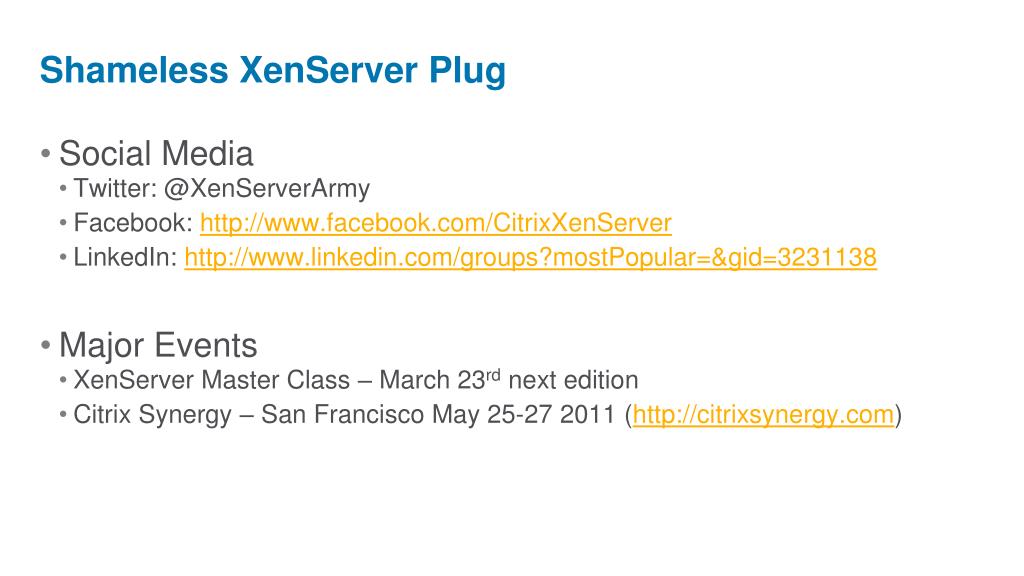Image resolution: width=1024 pixels, height=576 pixels.
Task: Select the XenServer Master Class text
Action: click(x=212, y=381)
